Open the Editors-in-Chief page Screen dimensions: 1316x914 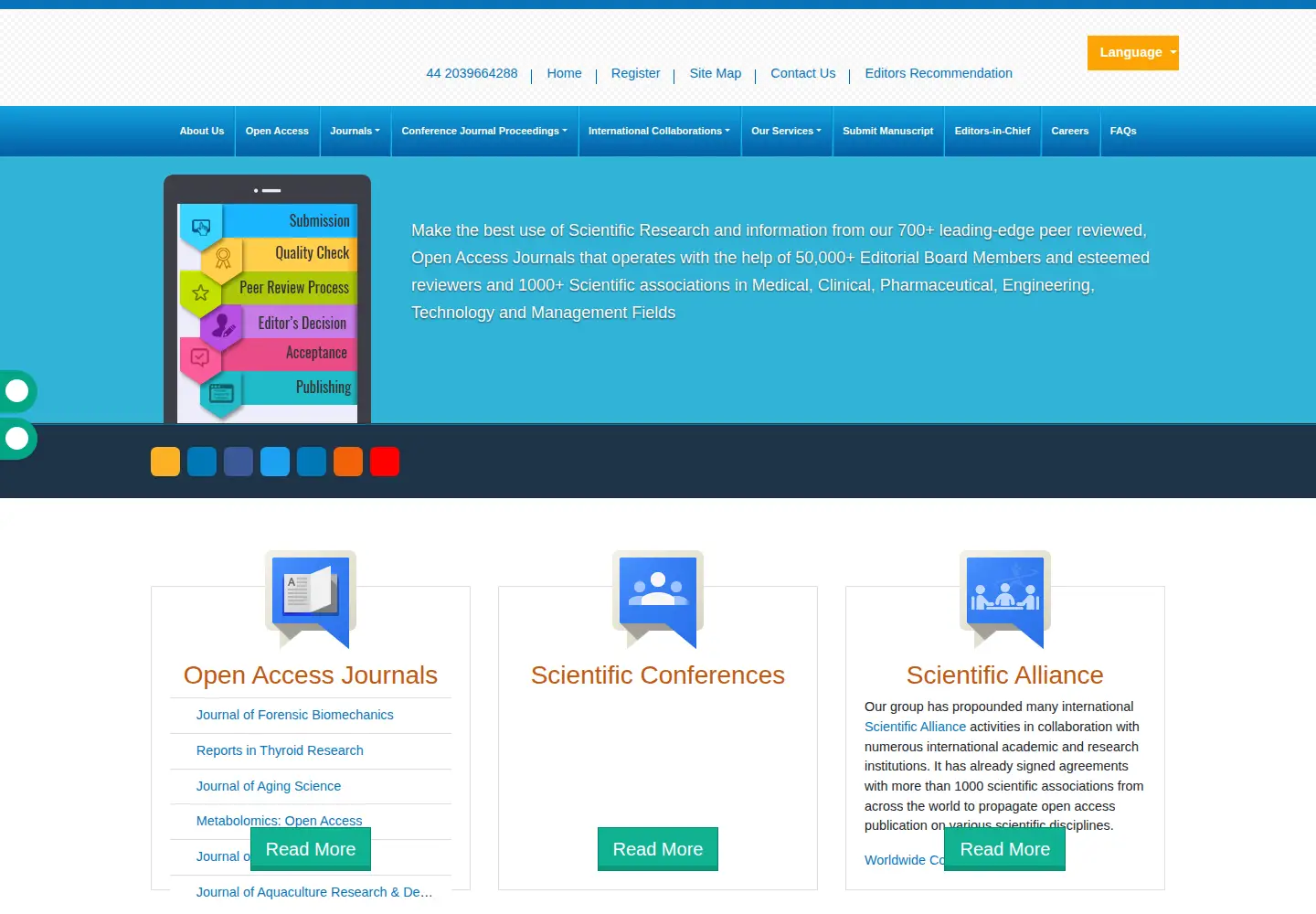click(992, 131)
